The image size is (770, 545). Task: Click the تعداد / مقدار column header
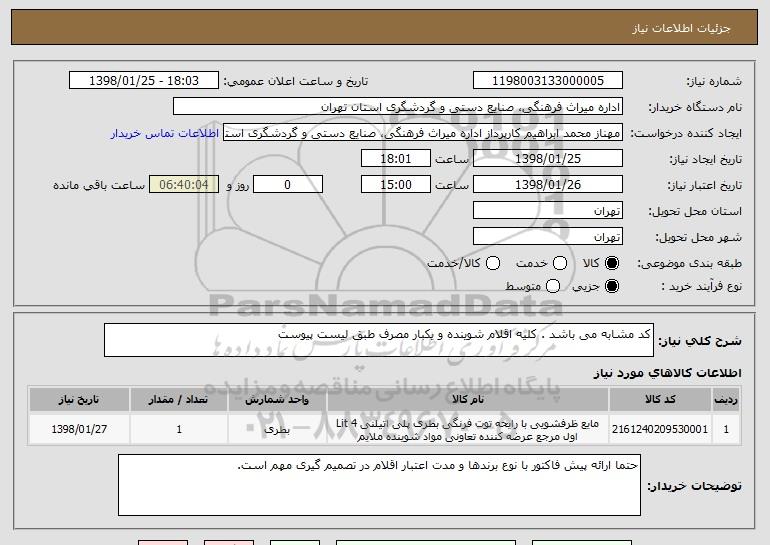(179, 400)
